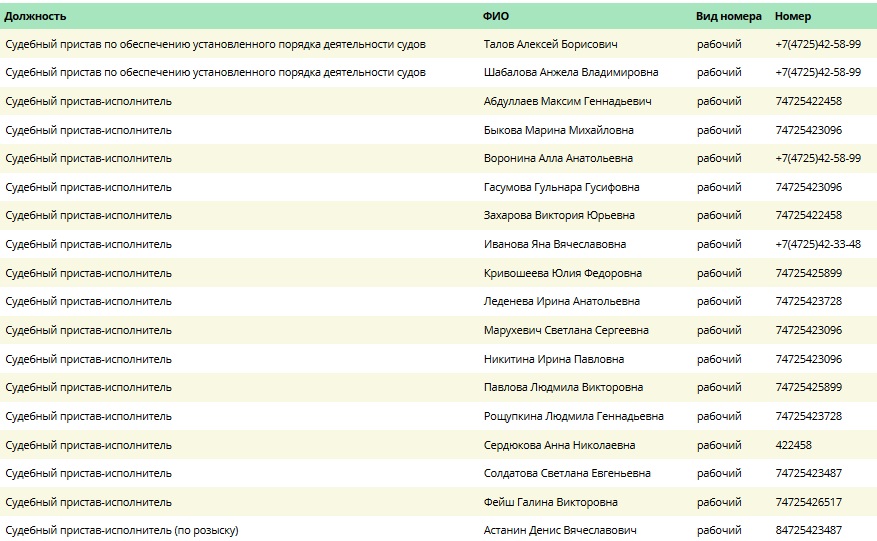Click 'рабочий' in Захарова's row
The image size is (877, 541).
(x=719, y=215)
